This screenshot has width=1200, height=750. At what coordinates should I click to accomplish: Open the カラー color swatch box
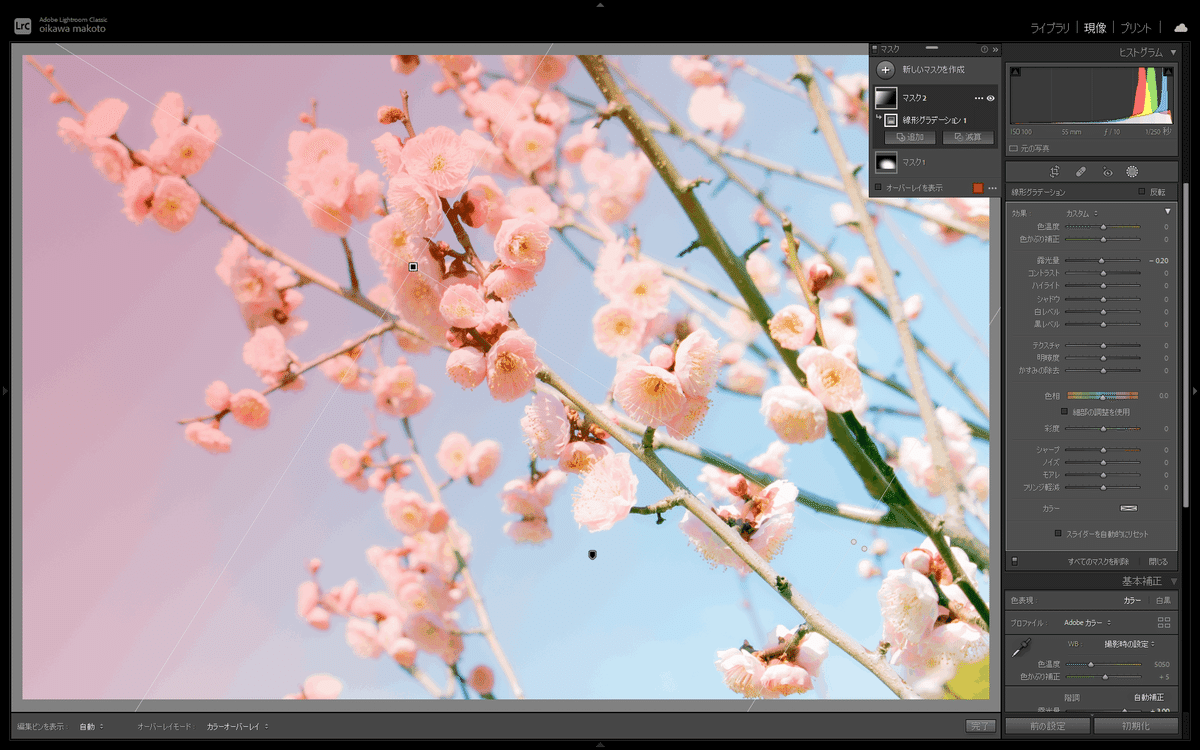pos(1128,508)
